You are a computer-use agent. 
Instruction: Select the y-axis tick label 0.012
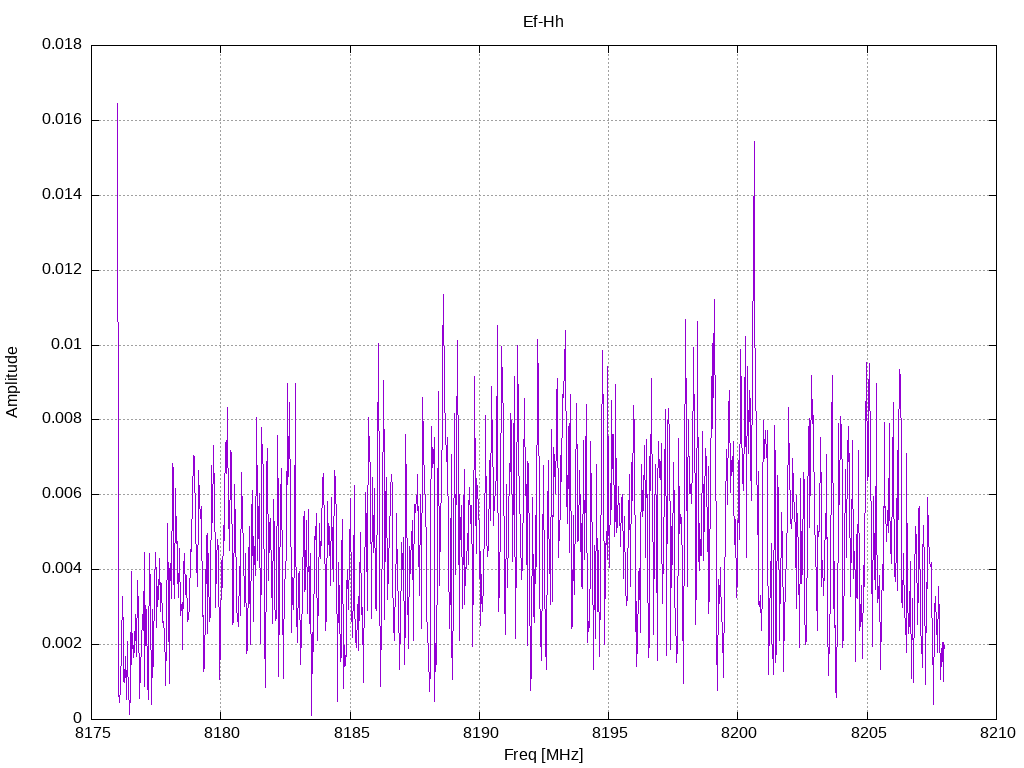62,269
